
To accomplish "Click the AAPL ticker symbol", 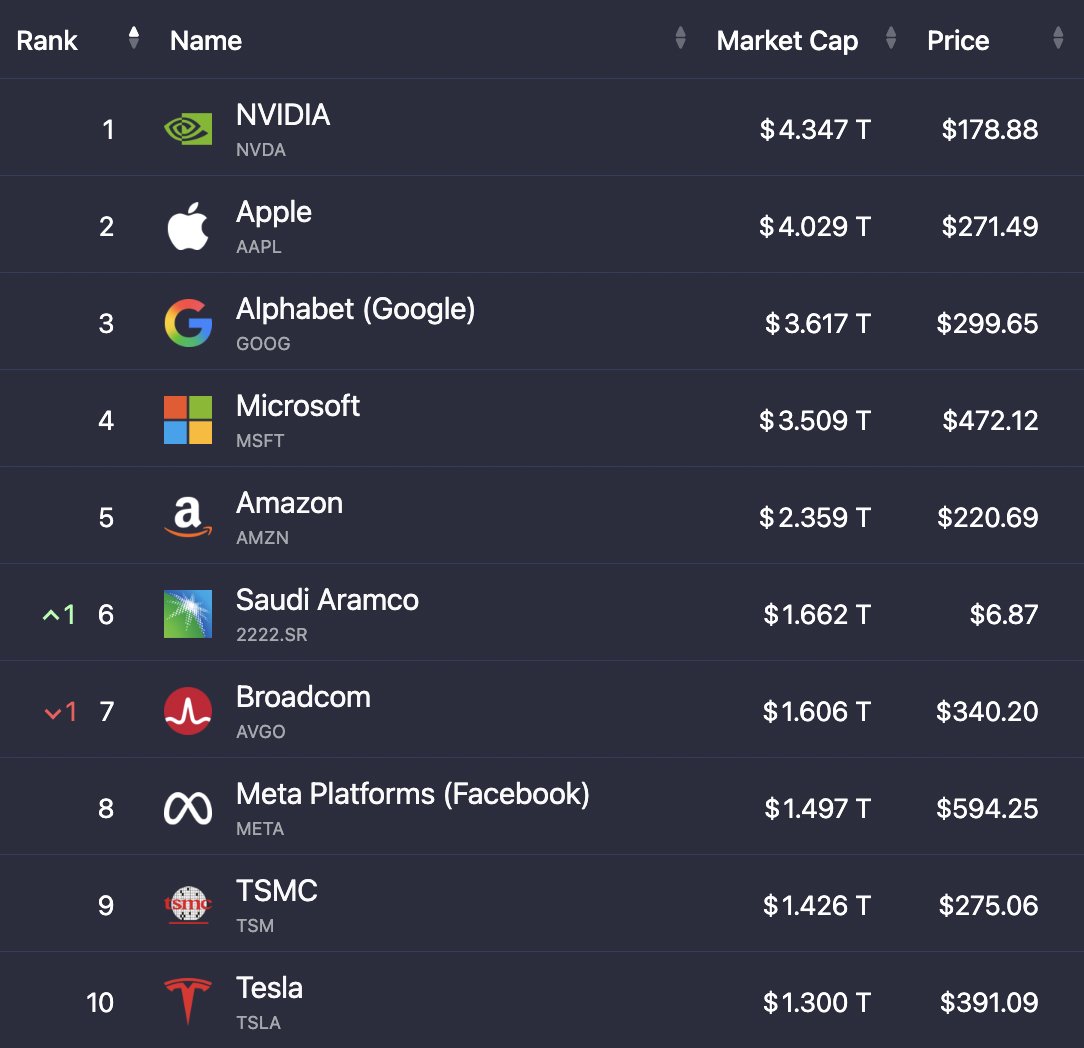I will click(x=259, y=247).
